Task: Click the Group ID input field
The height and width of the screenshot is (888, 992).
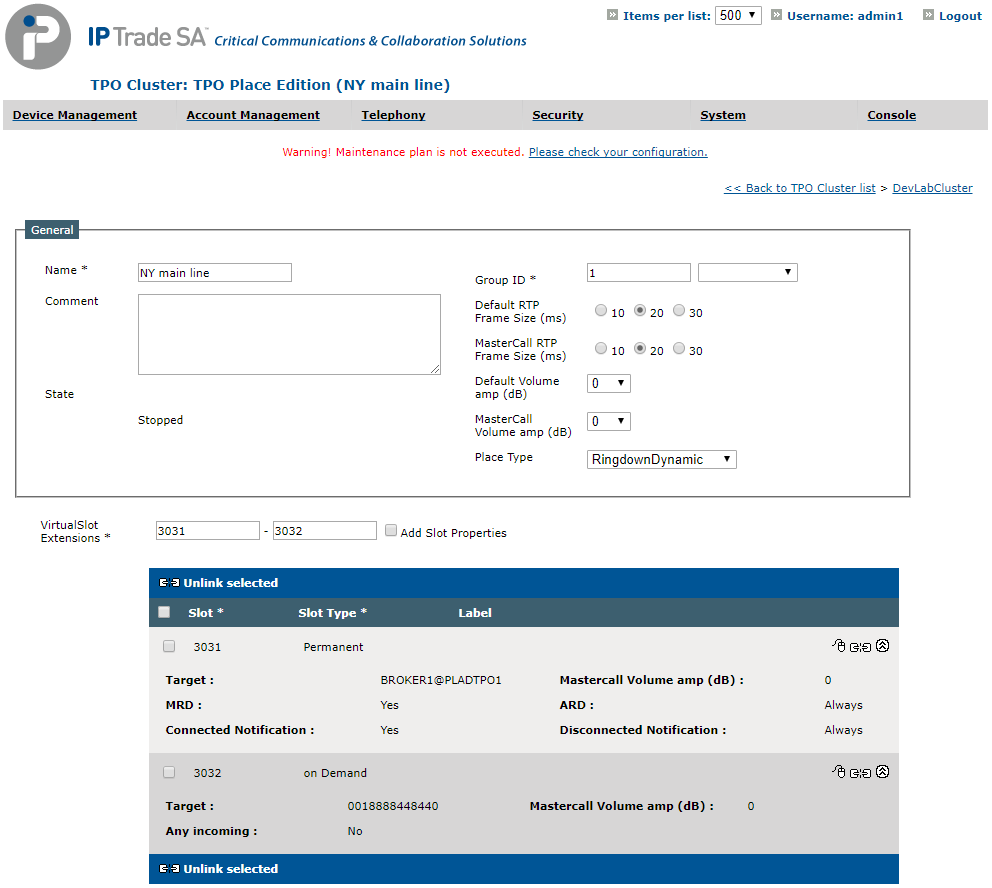Action: tap(639, 273)
